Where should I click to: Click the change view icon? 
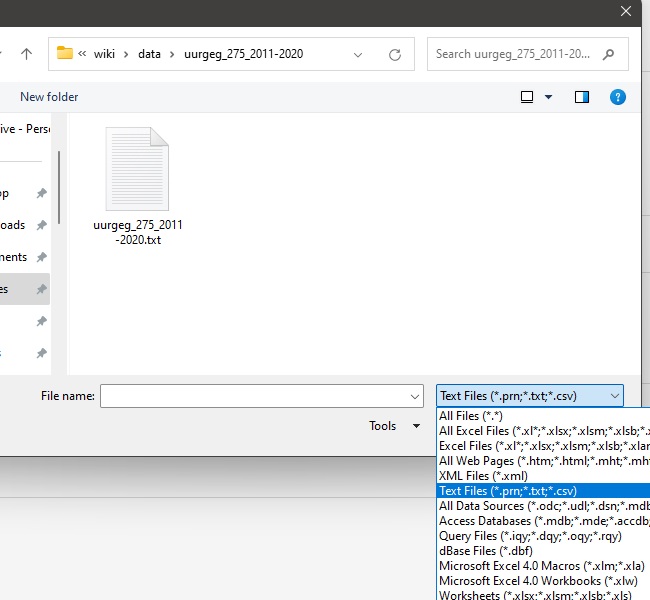[x=527, y=97]
